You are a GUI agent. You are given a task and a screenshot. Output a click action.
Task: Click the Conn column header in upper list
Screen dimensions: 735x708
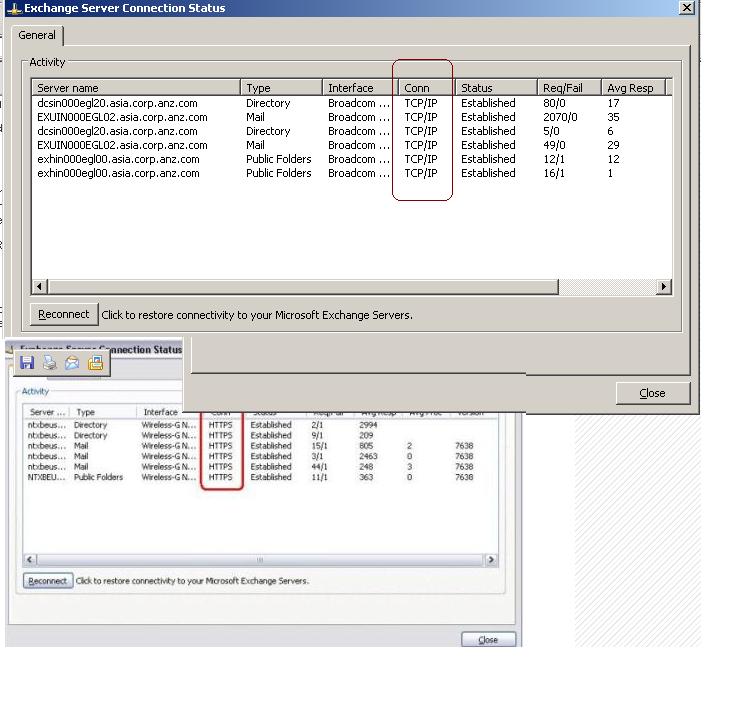pos(426,88)
